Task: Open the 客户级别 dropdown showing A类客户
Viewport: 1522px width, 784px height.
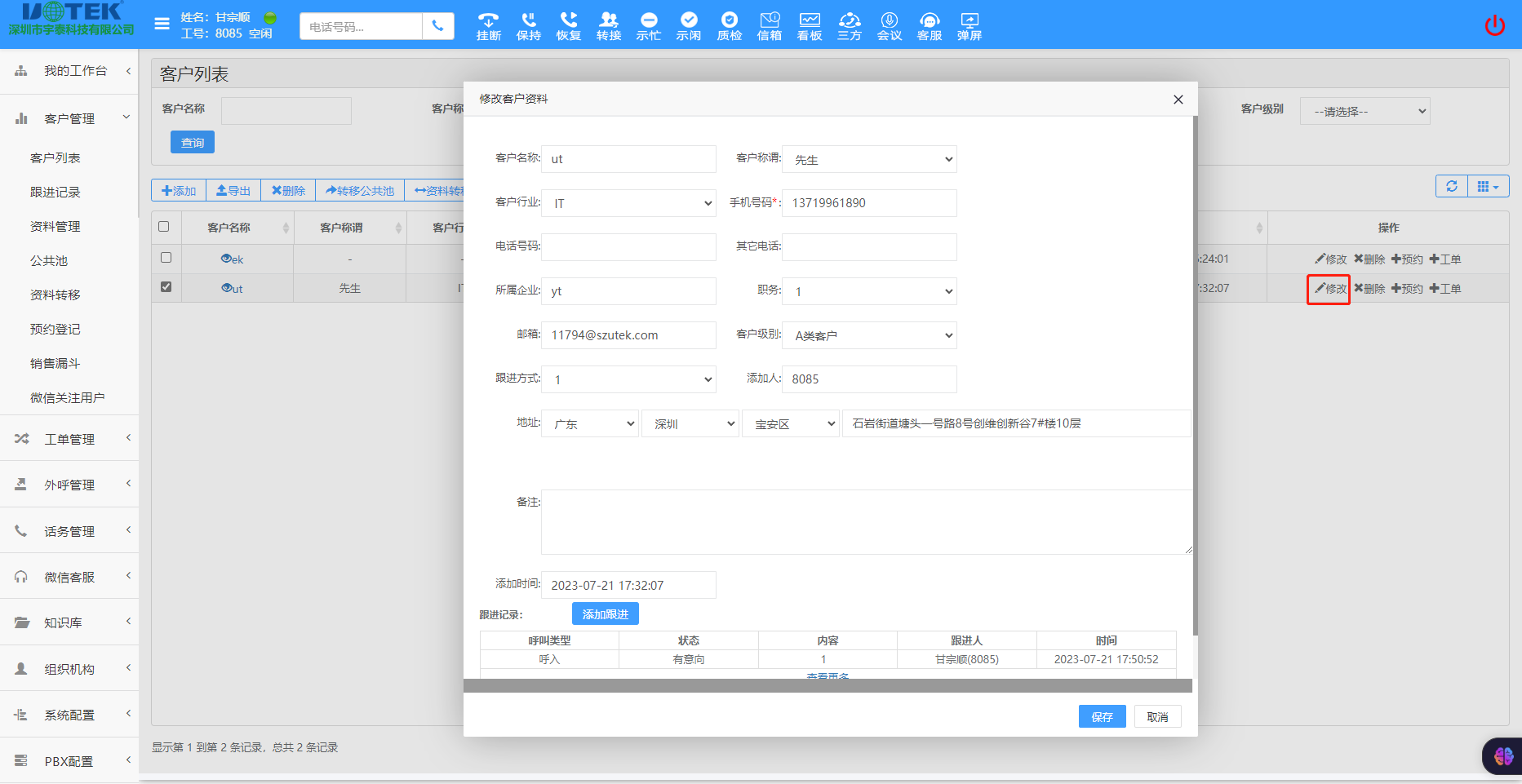Action: point(868,335)
